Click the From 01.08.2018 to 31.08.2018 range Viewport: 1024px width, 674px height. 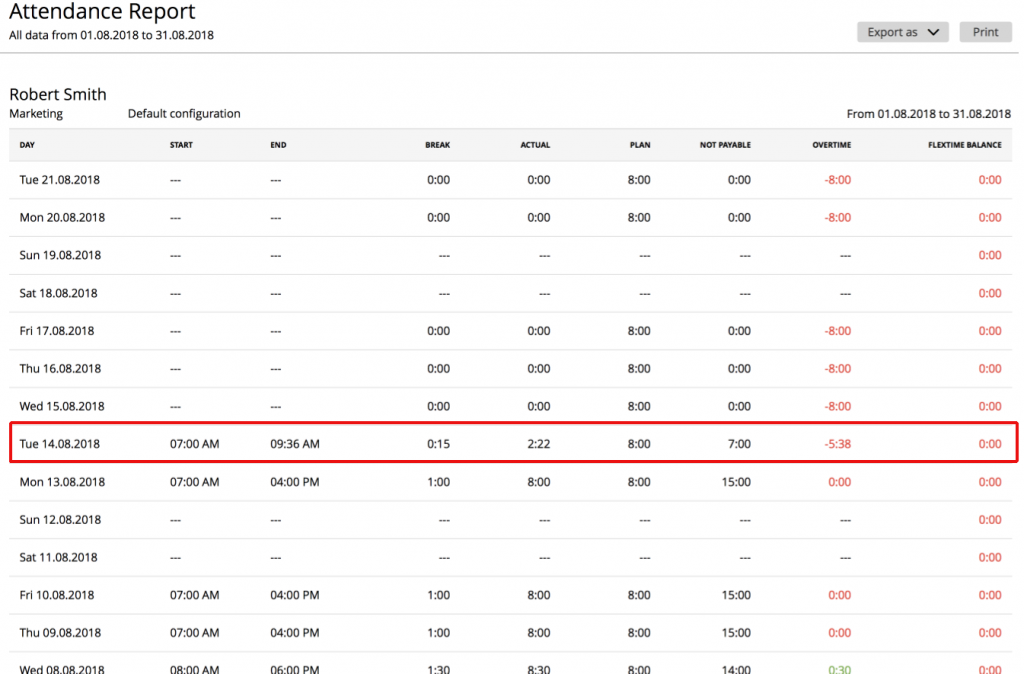[x=929, y=114]
